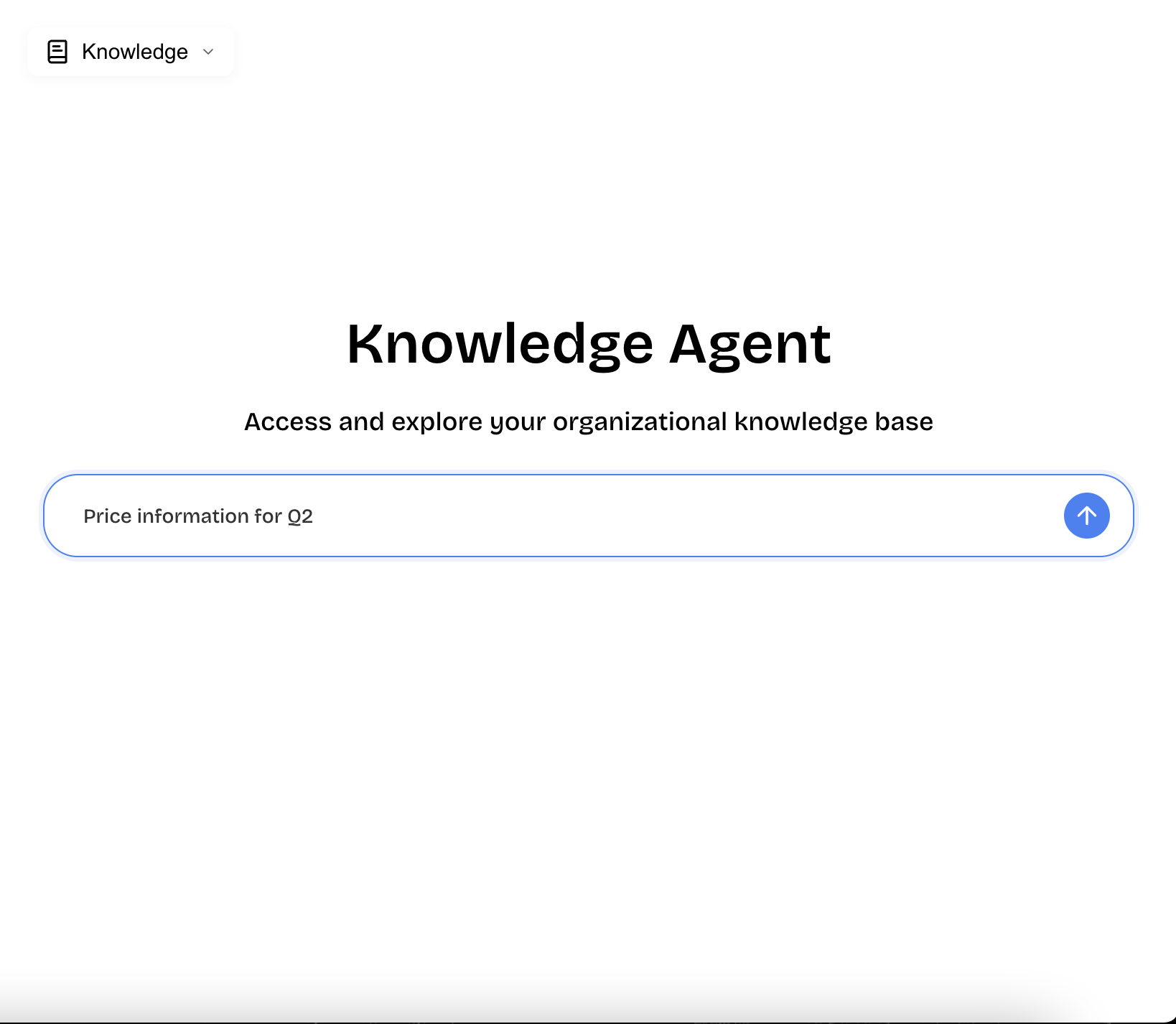Click the word "organizational" in the subtitle

640,422
